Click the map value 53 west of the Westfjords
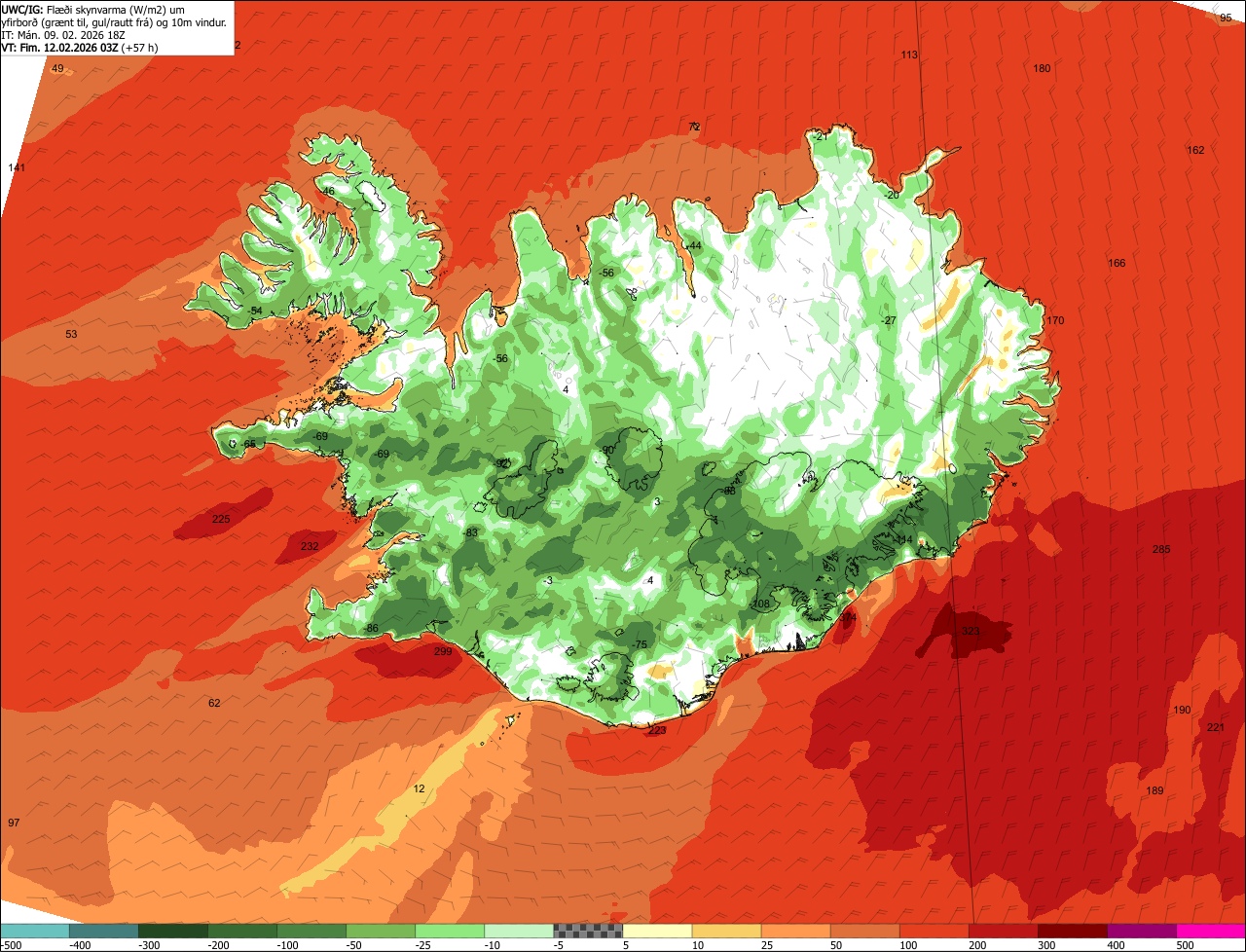Image resolution: width=1246 pixels, height=952 pixels. click(71, 334)
